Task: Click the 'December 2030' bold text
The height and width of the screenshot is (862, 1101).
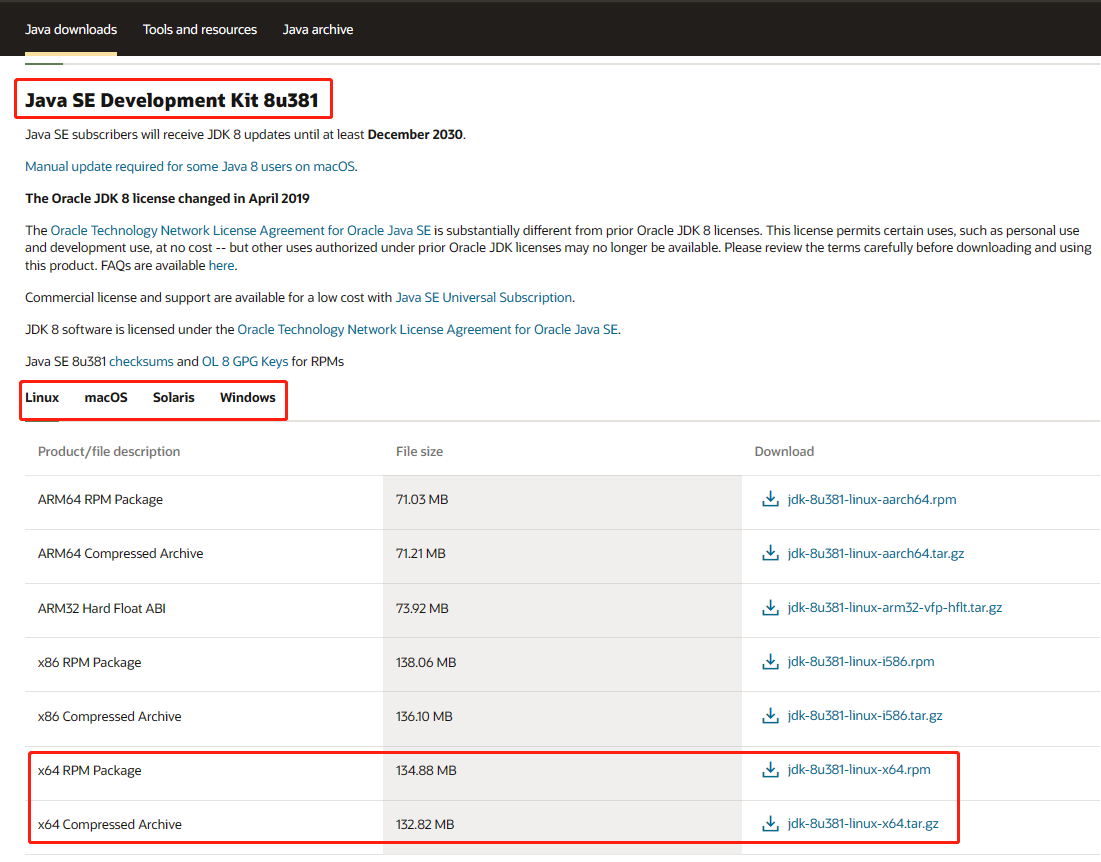Action: click(415, 134)
